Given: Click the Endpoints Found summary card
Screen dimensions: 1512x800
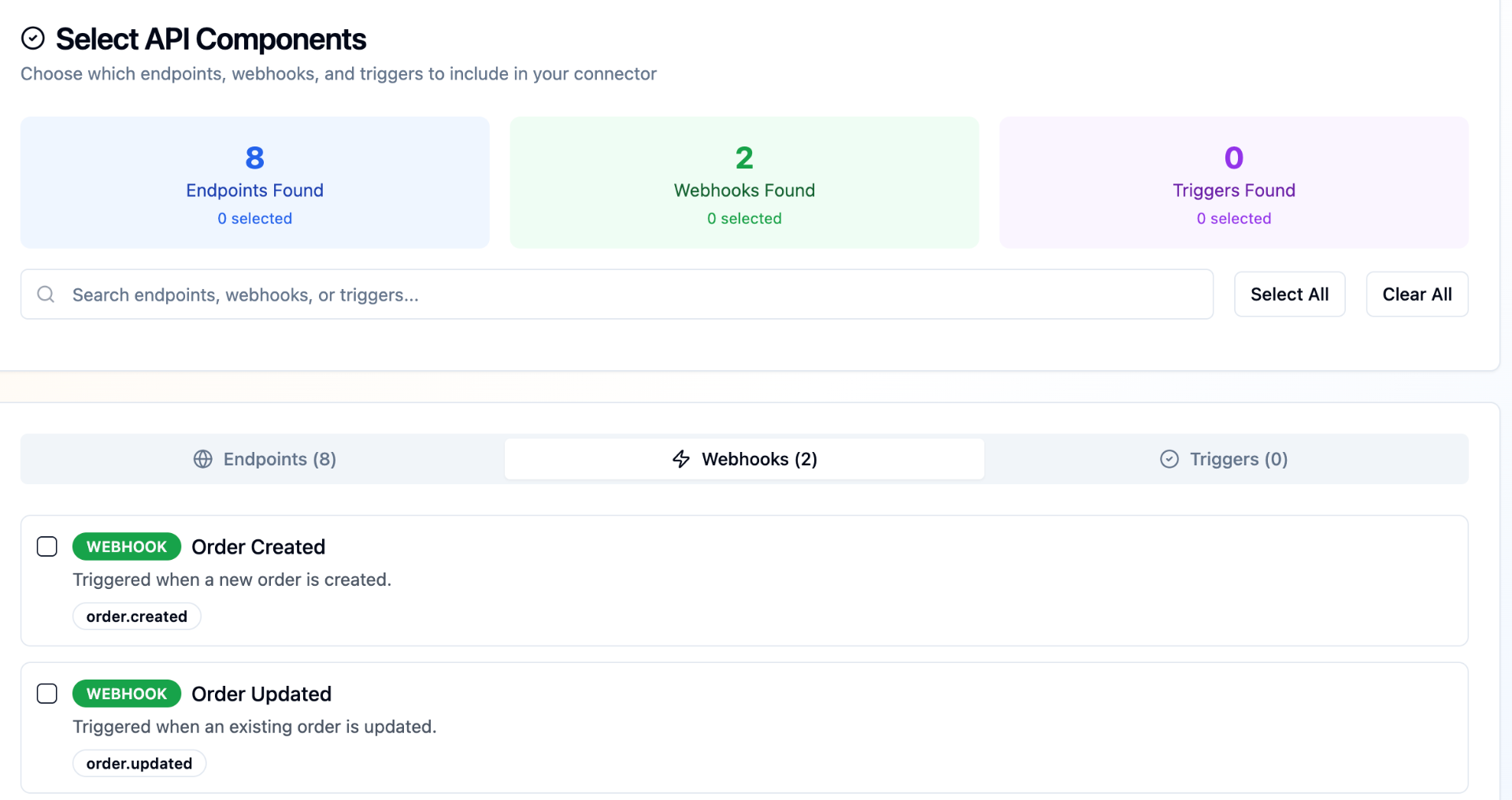Looking at the screenshot, I should pos(254,182).
